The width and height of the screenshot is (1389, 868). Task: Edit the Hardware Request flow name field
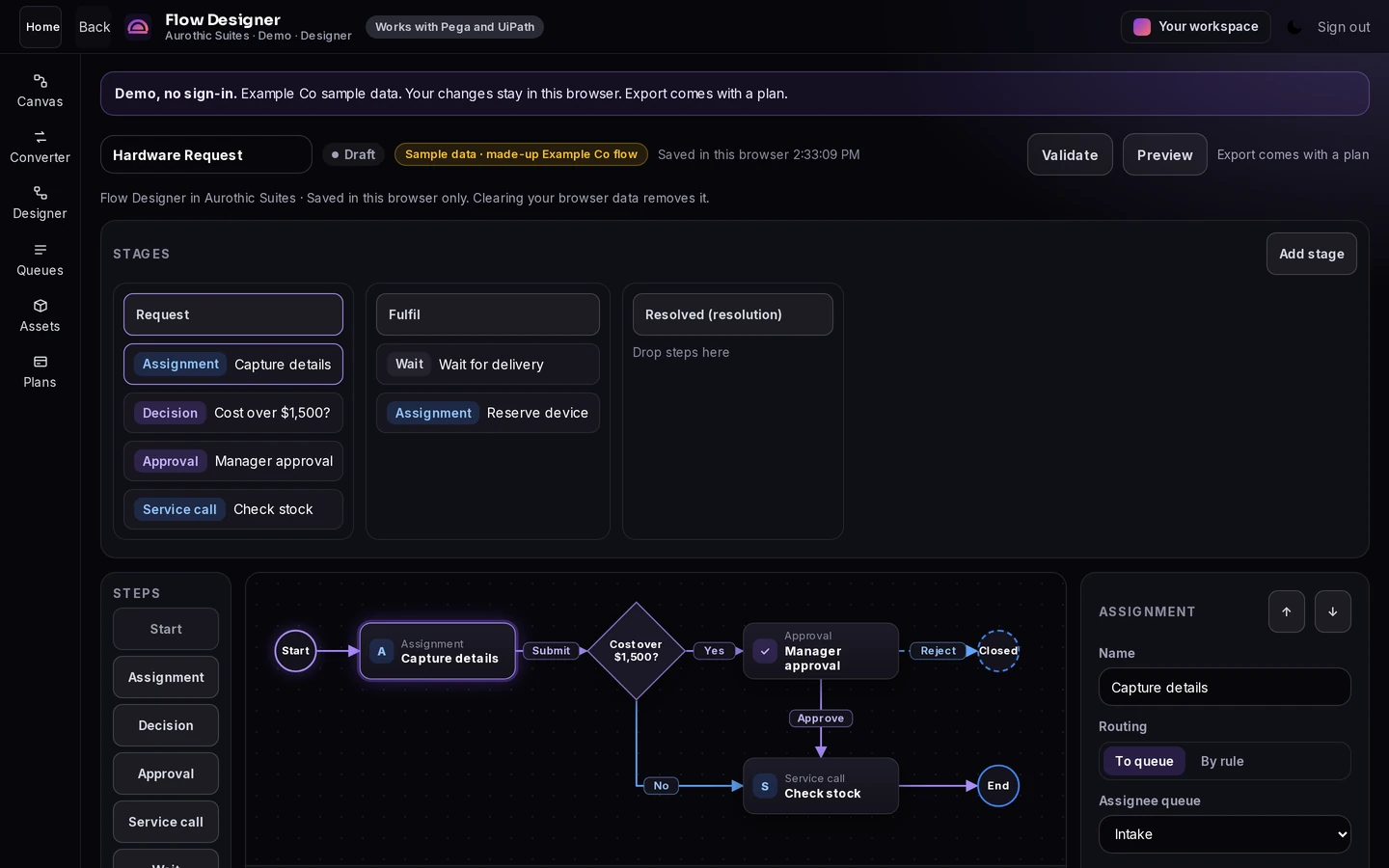[x=206, y=154]
